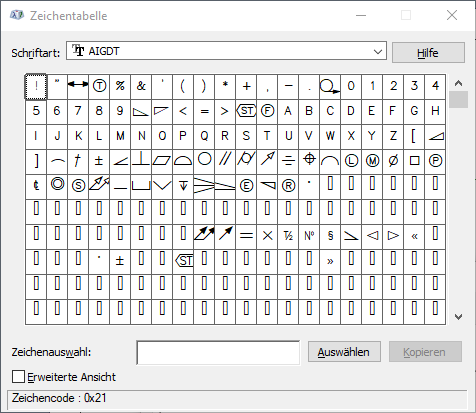The image size is (476, 413).
Task: Grab the character grid scrollbar thumb
Action: (x=458, y=99)
